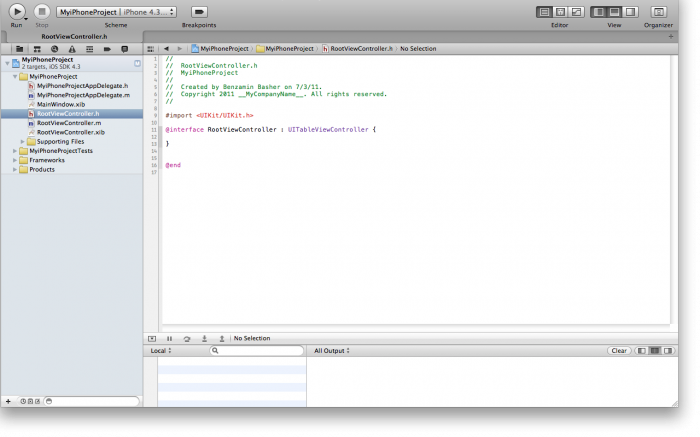Screen dimensions: 700x437
Task: Toggle the Breakpoints button
Action: pos(199,11)
